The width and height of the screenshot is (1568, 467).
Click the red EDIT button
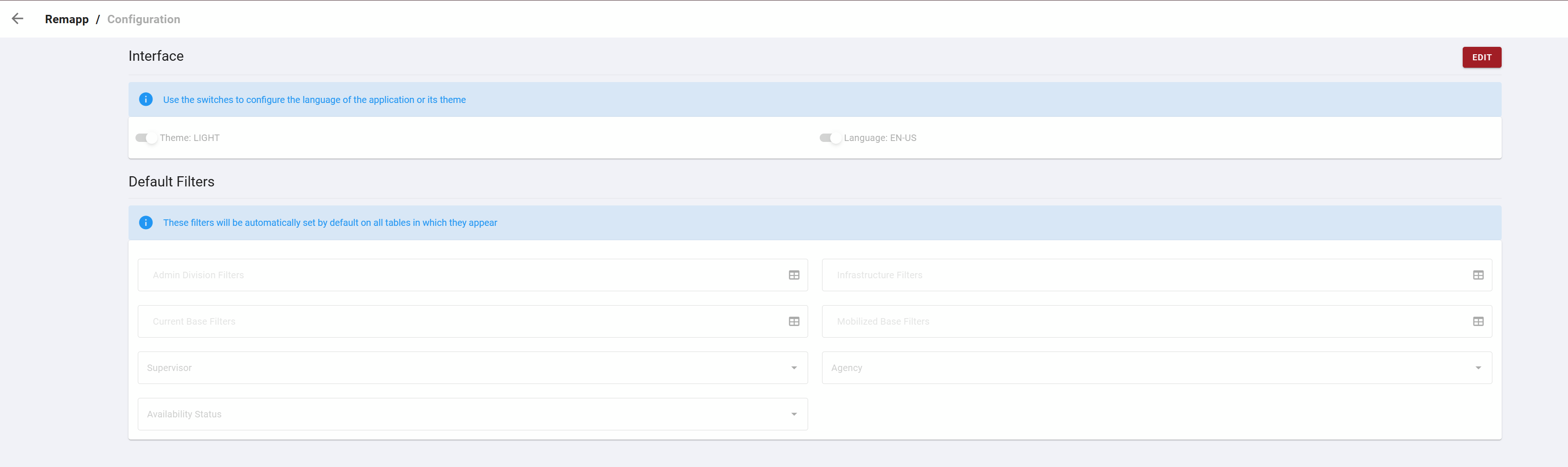(1482, 57)
